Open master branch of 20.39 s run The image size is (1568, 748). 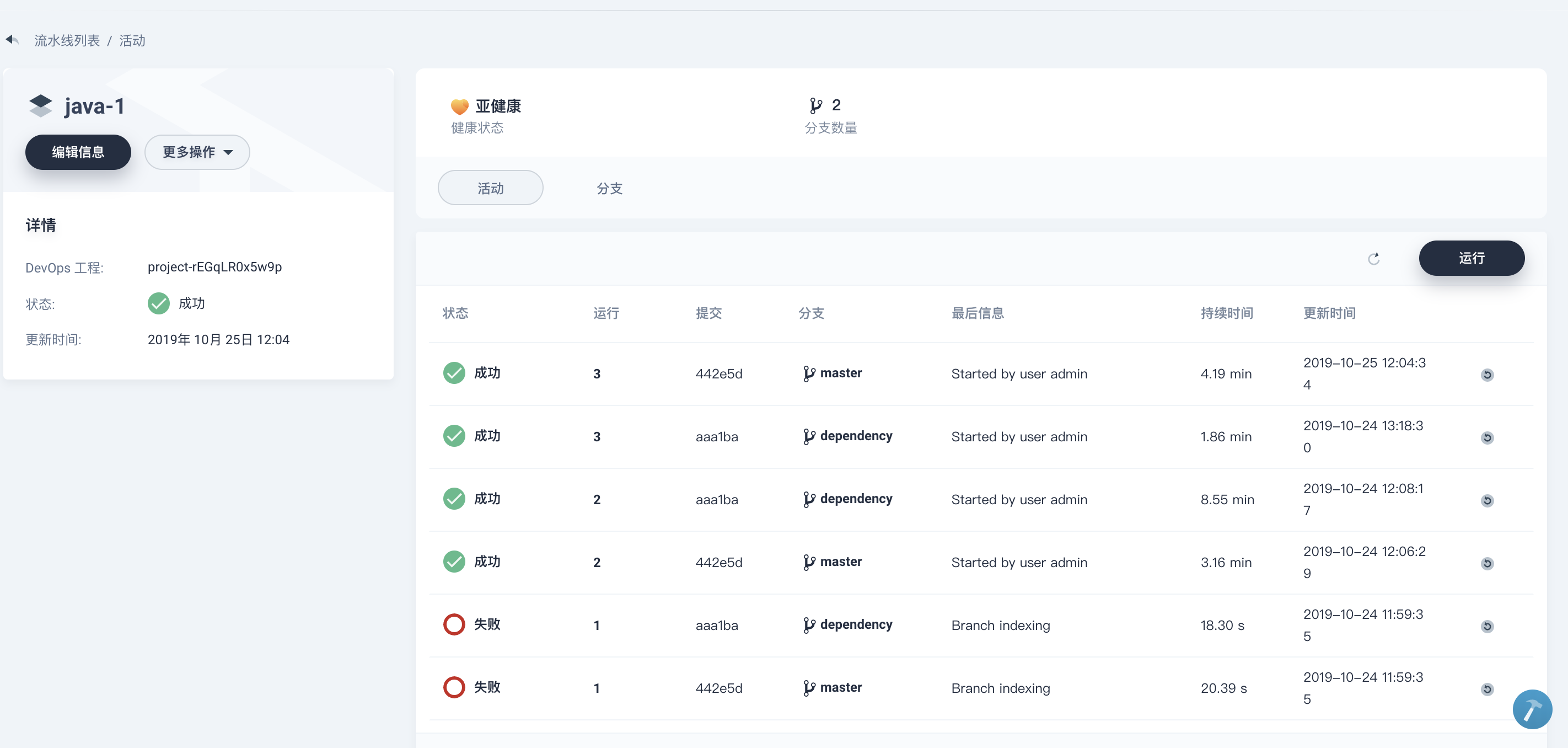pyautogui.click(x=832, y=688)
